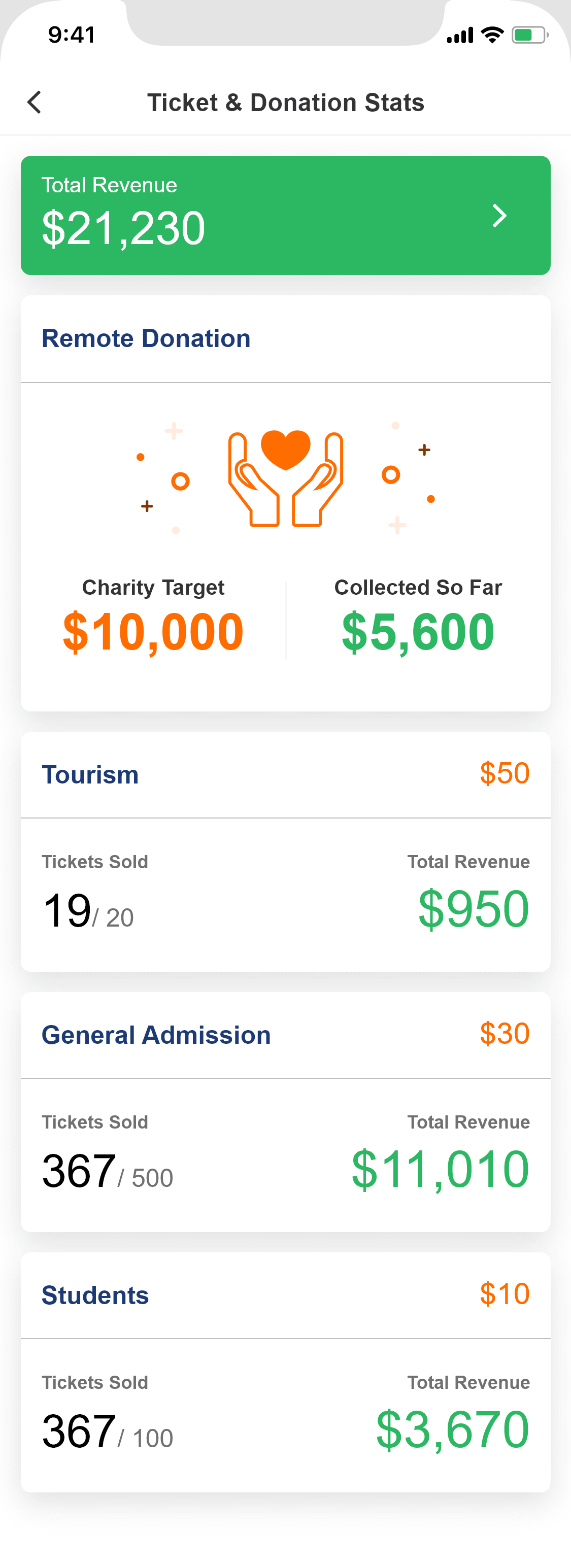Open the Students ticket header
The image size is (571, 1568).
[285, 1296]
